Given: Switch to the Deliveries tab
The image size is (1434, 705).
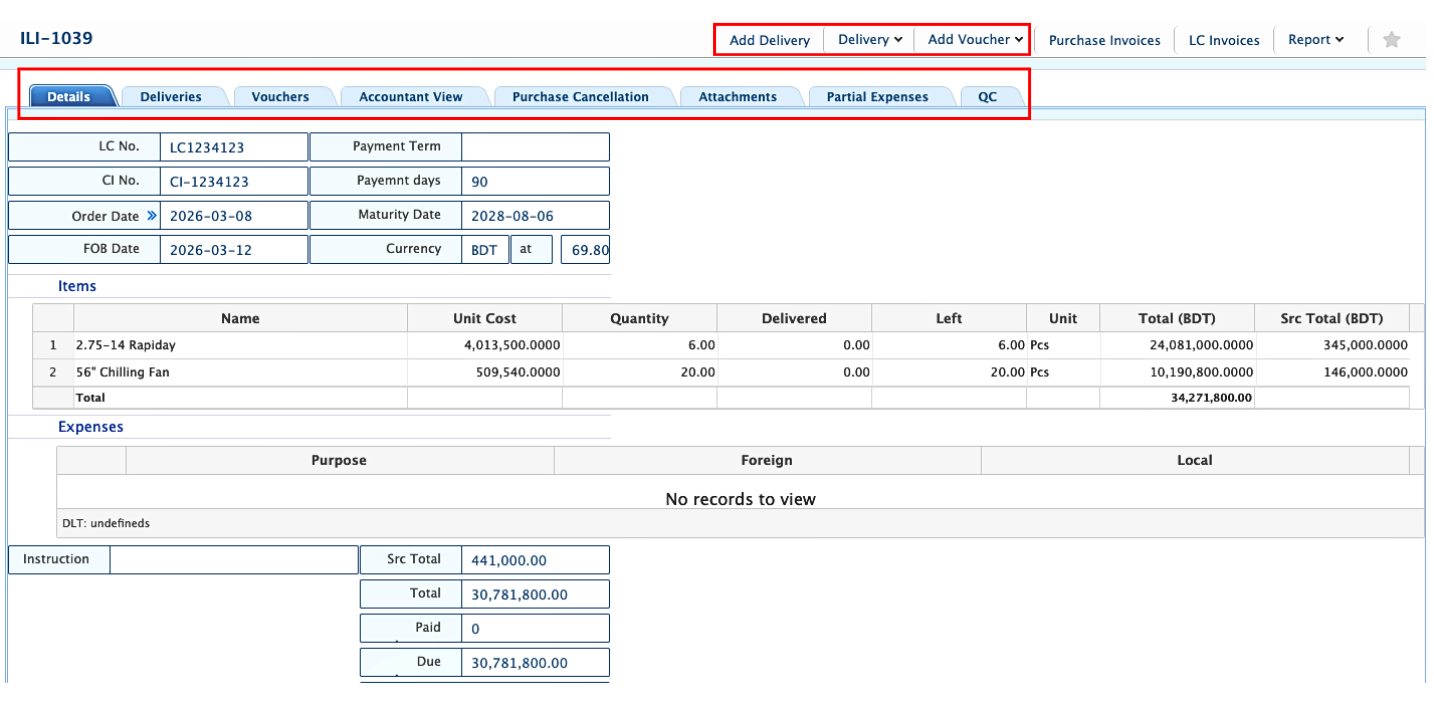Looking at the screenshot, I should 171,97.
